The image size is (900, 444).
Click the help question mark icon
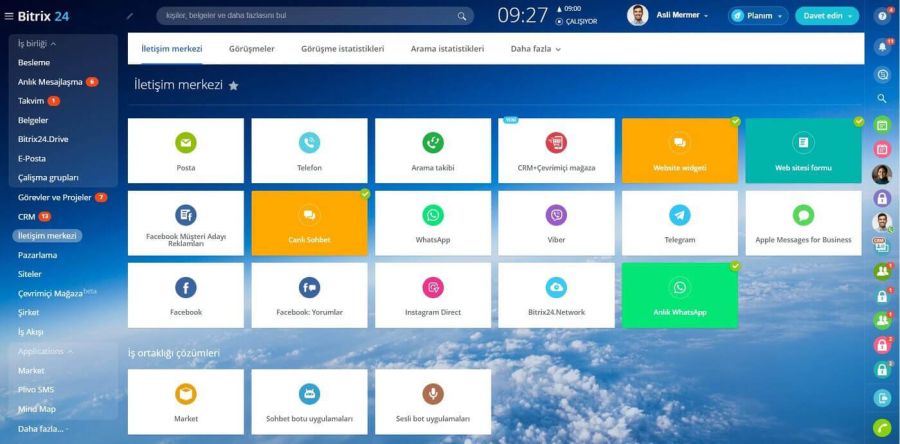[882, 15]
